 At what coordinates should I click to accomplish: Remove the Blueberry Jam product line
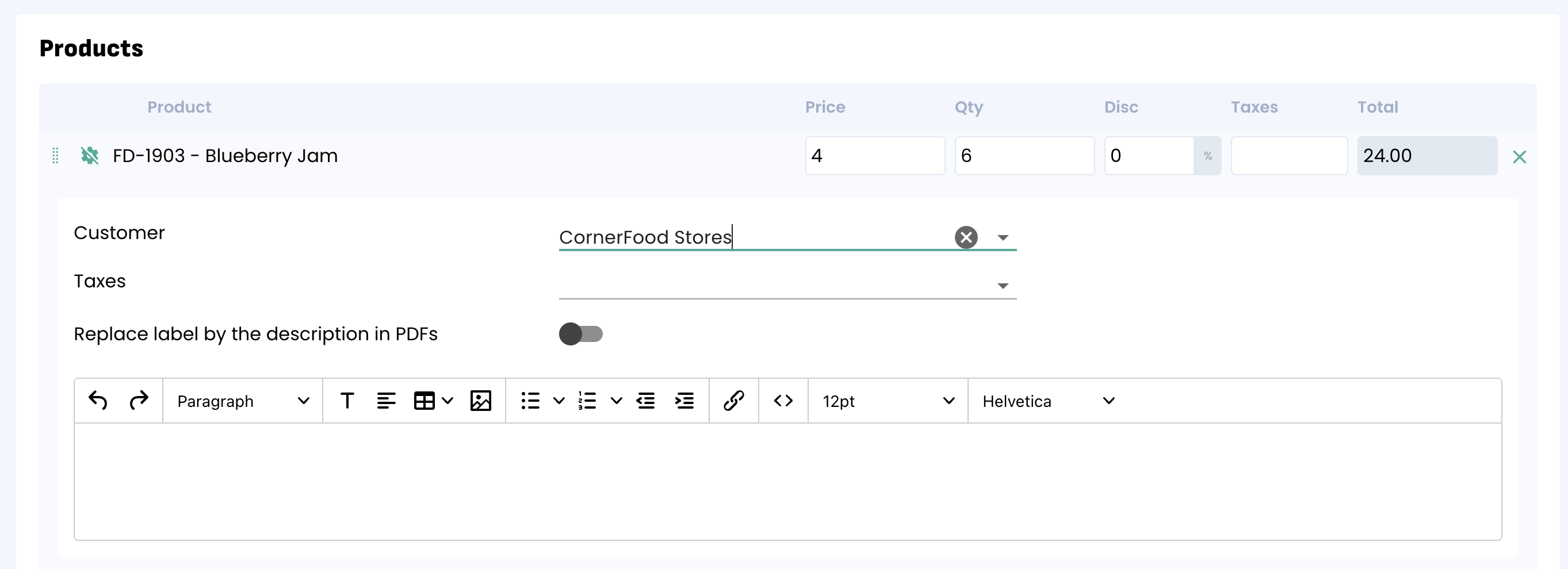[1519, 157]
